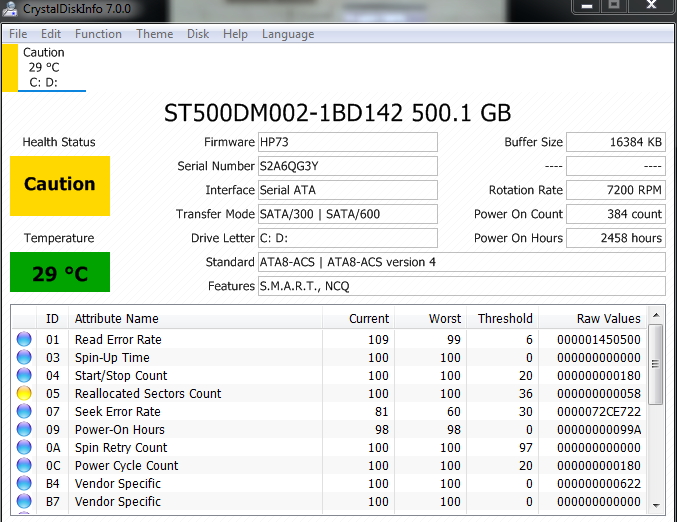677x522 pixels.
Task: Click status orb for B7 Vendor Specific
Action: pyautogui.click(x=24, y=501)
